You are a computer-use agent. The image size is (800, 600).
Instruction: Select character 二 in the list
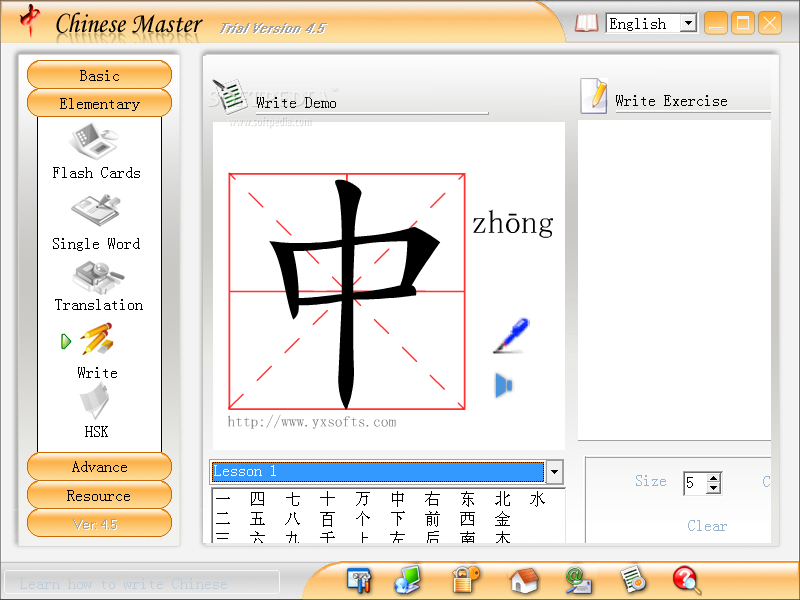point(223,519)
